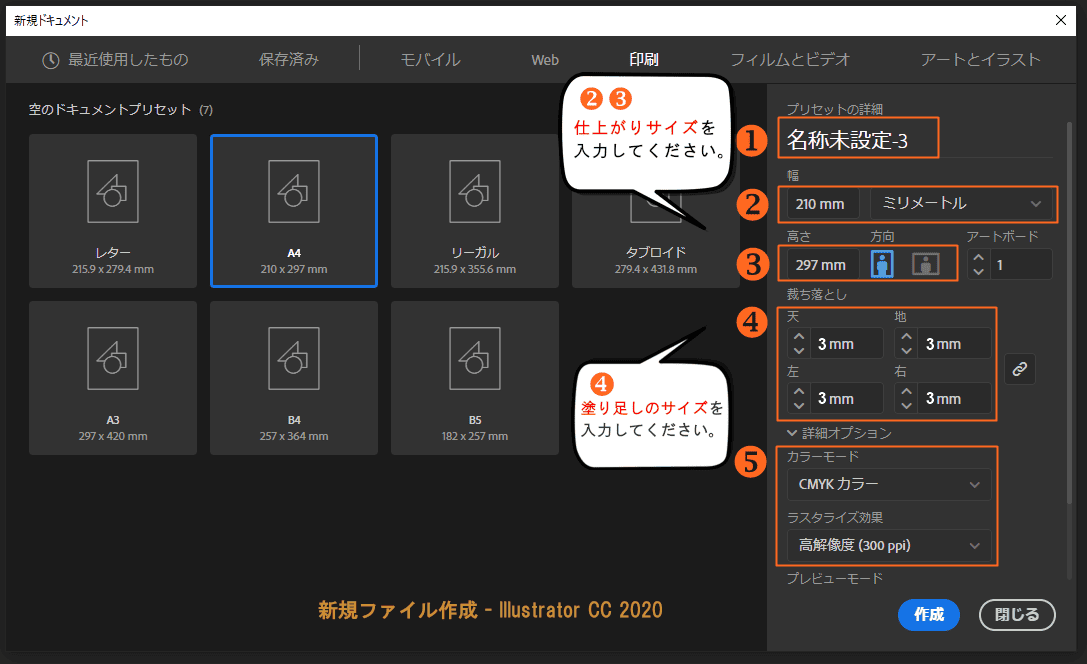Select the B5 preset

coord(474,377)
